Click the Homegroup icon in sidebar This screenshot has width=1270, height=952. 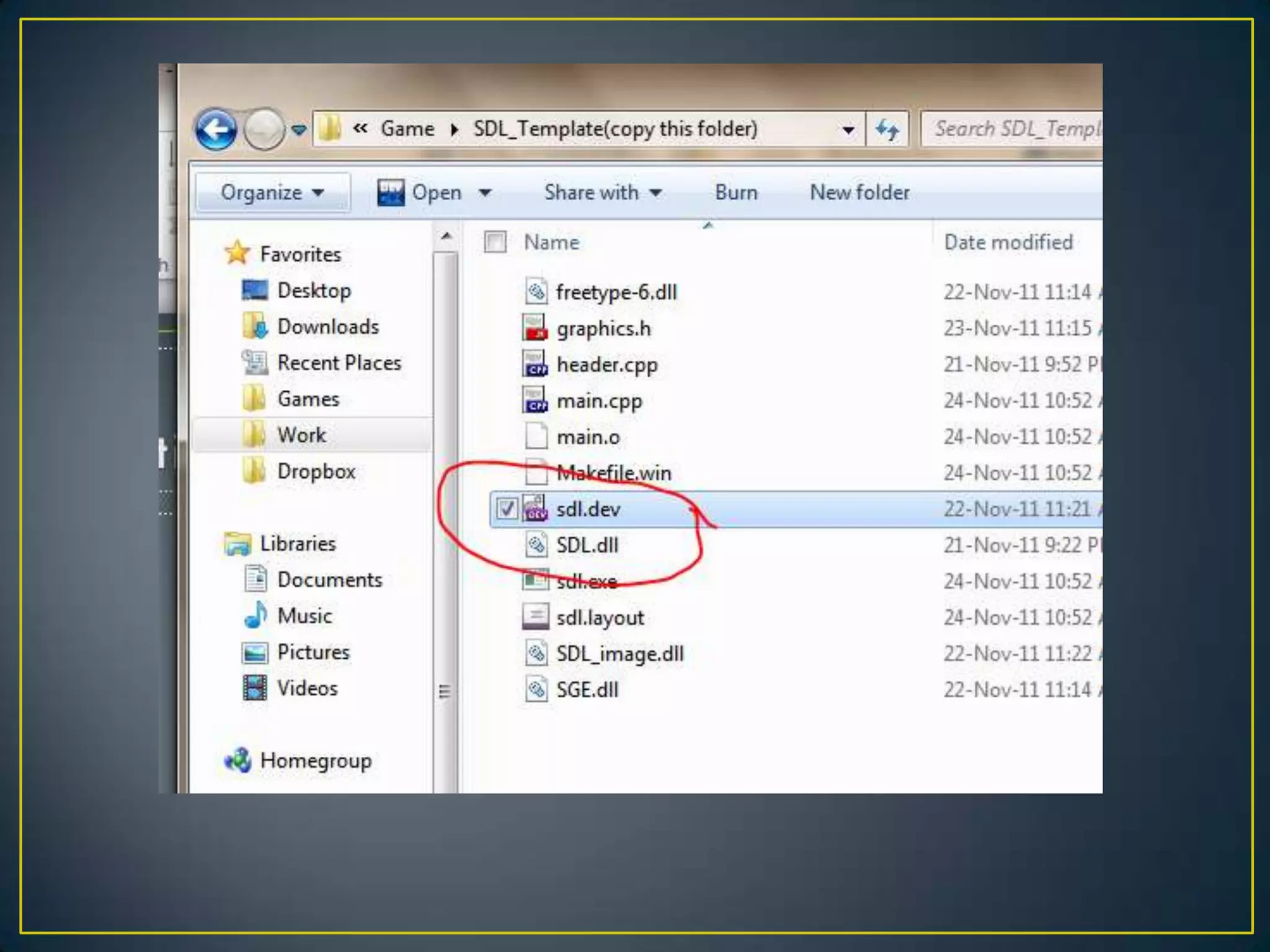click(238, 760)
